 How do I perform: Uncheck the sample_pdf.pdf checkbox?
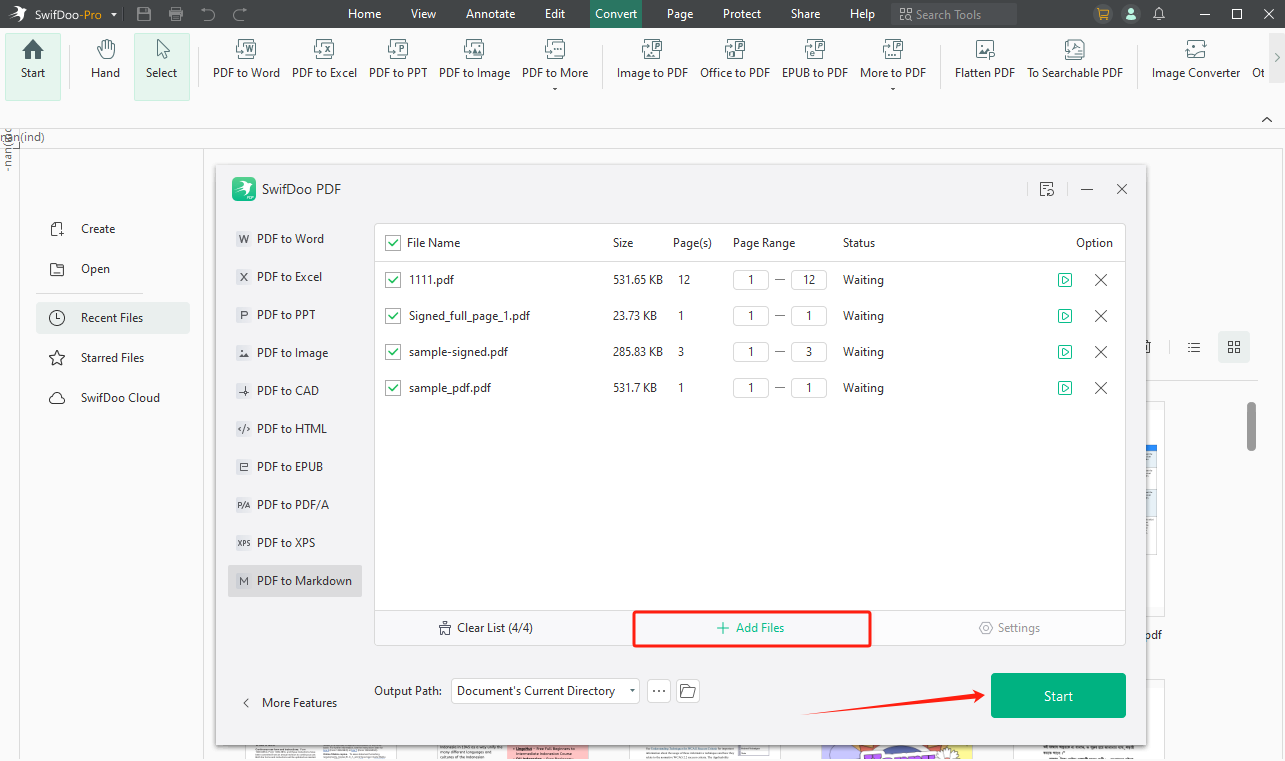pyautogui.click(x=393, y=388)
